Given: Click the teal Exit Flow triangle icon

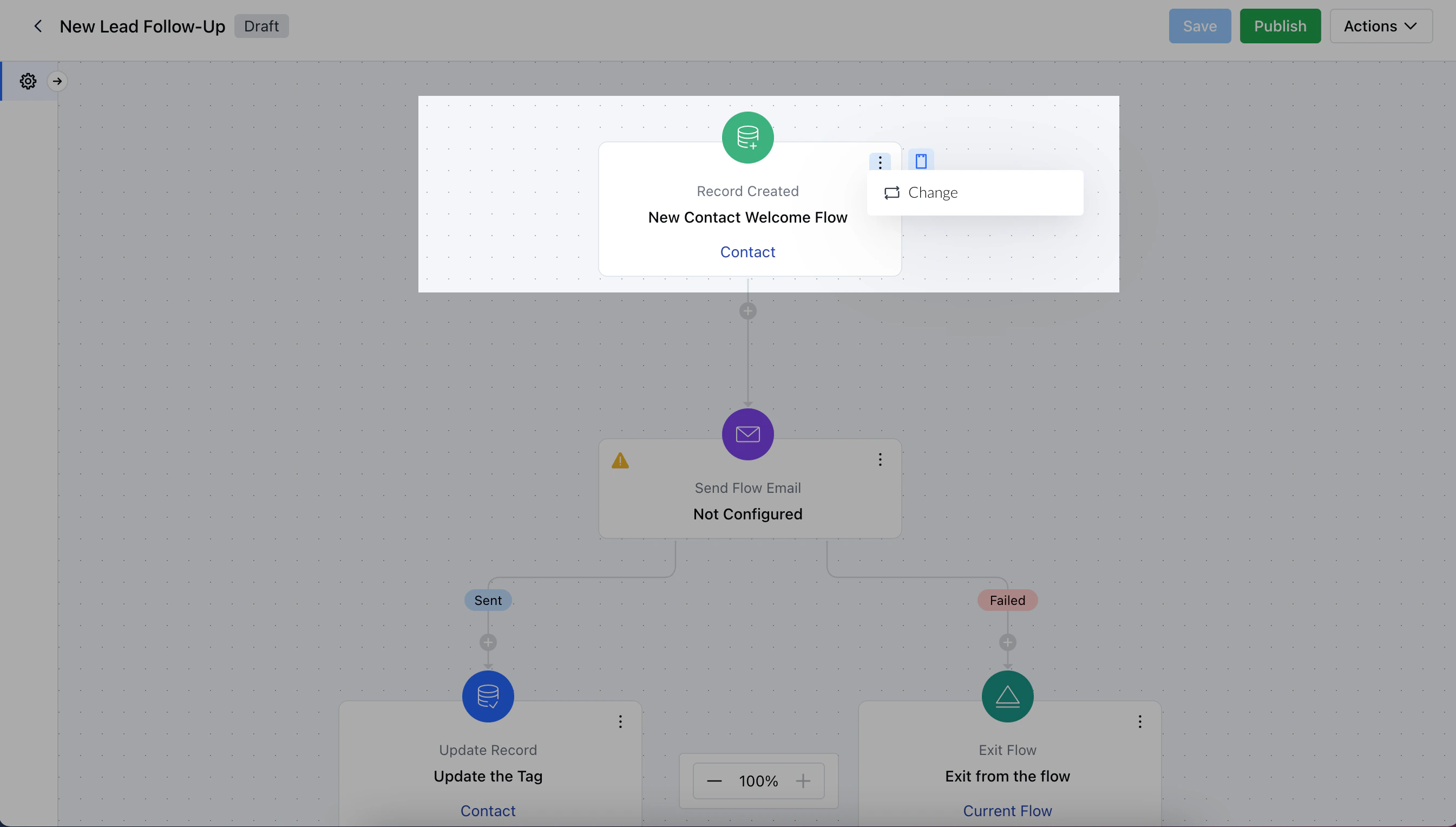Looking at the screenshot, I should (x=1007, y=696).
